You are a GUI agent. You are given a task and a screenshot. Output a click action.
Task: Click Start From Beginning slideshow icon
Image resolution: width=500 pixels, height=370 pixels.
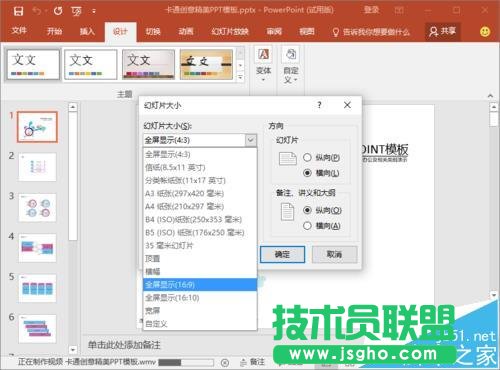click(76, 12)
